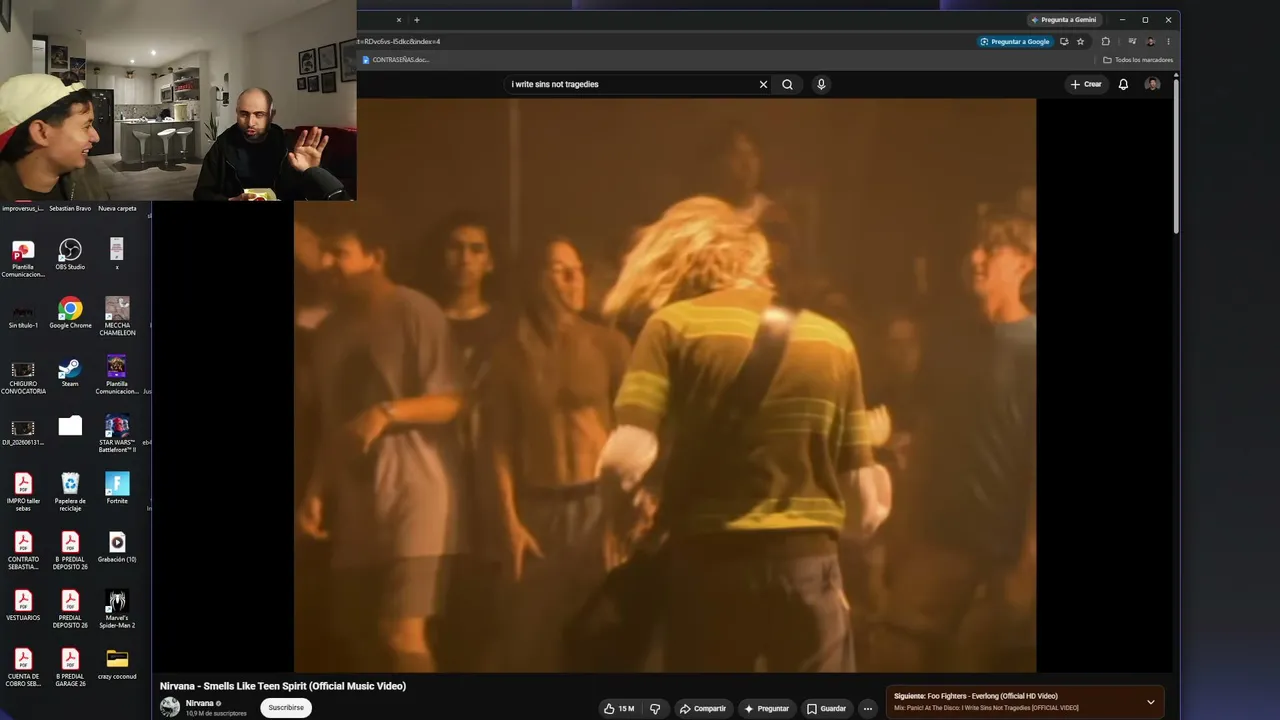Open CONTRASEÑAS.doc bookmark
This screenshot has width=1280, height=720.
click(395, 60)
